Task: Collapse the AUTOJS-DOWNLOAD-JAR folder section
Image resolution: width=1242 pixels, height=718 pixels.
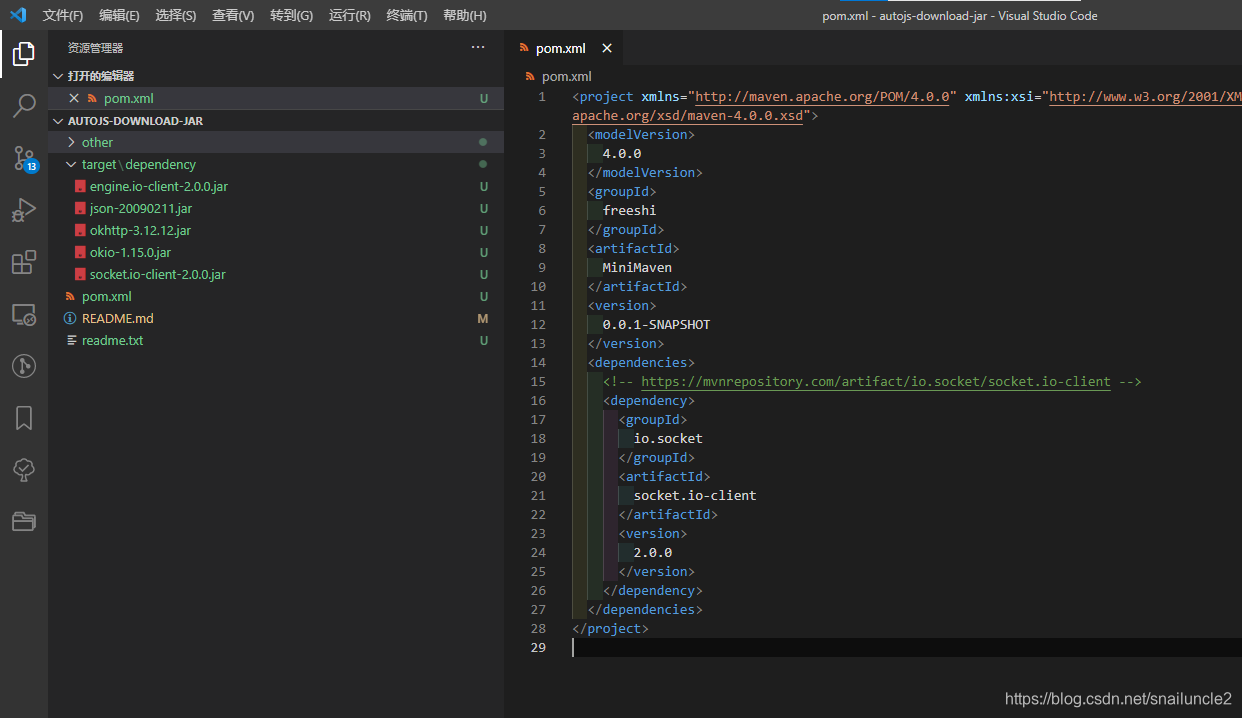Action: 58,121
